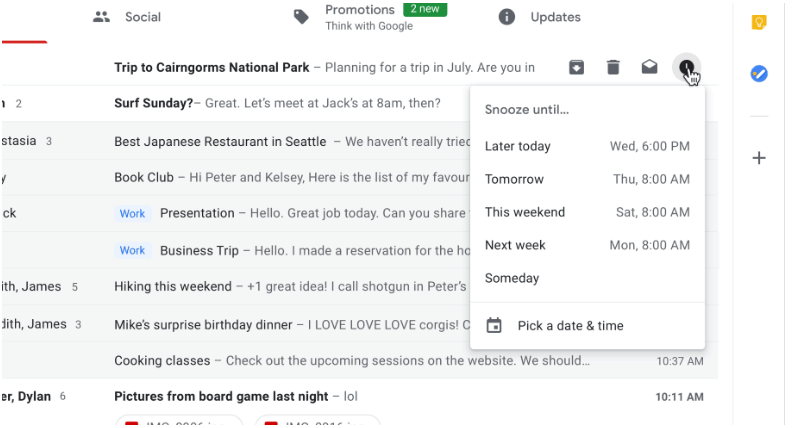The width and height of the screenshot is (792, 428).
Task: Switch to the Social tab
Action: [127, 17]
